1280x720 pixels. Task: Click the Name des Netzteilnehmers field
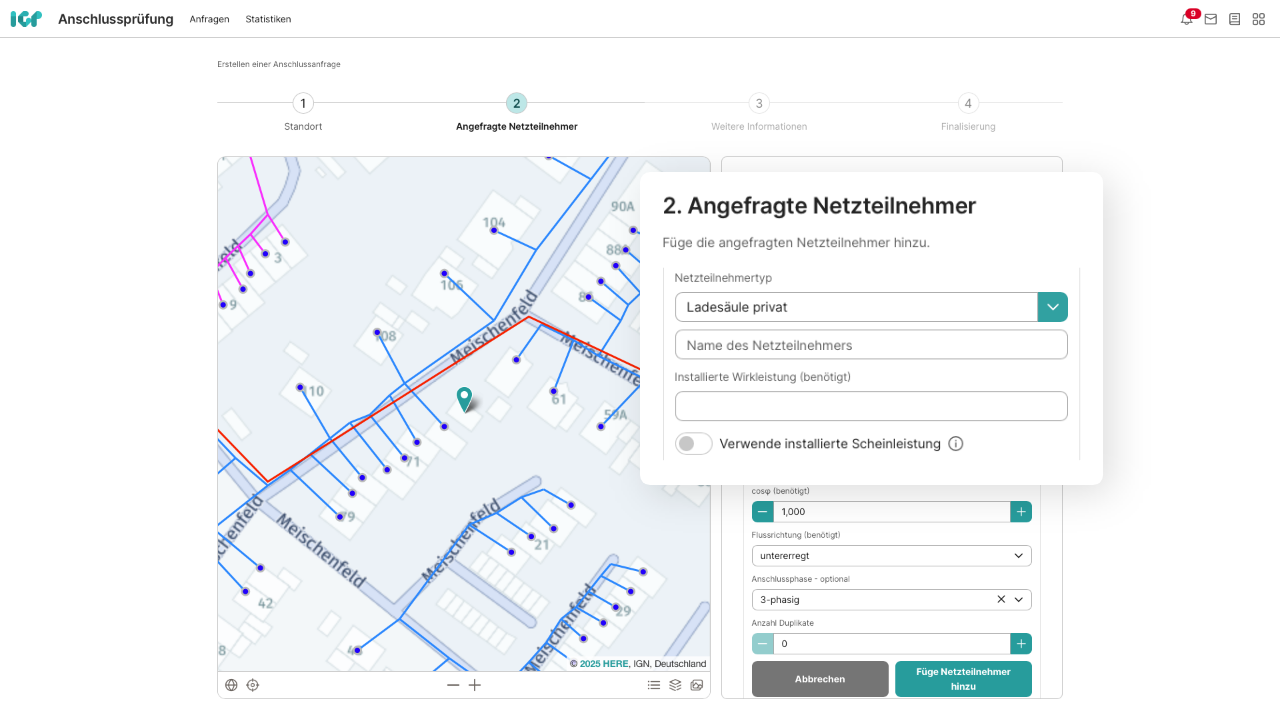871,345
